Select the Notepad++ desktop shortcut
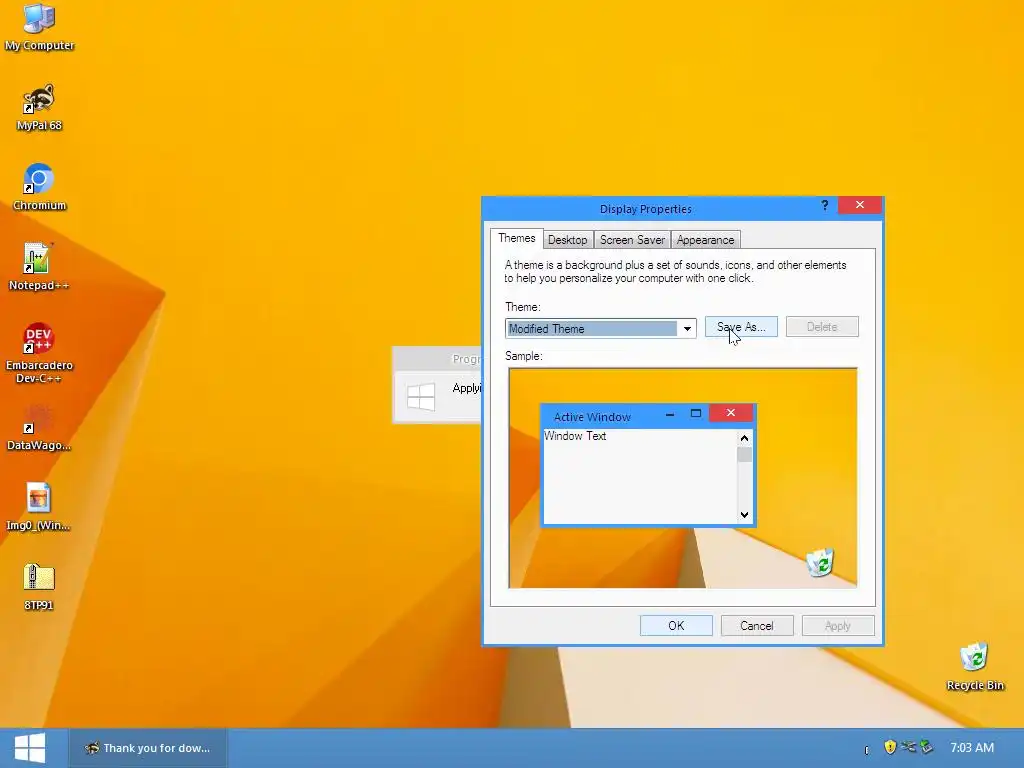Screen dimensions: 1024x768 point(39,267)
